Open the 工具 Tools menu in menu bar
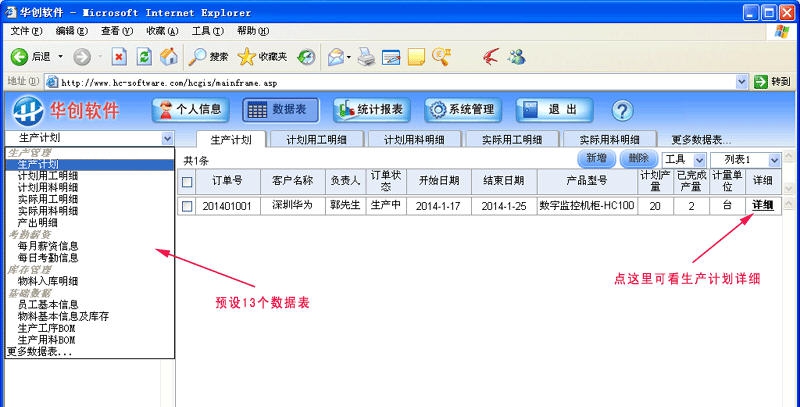The width and height of the screenshot is (800, 407). (x=208, y=31)
